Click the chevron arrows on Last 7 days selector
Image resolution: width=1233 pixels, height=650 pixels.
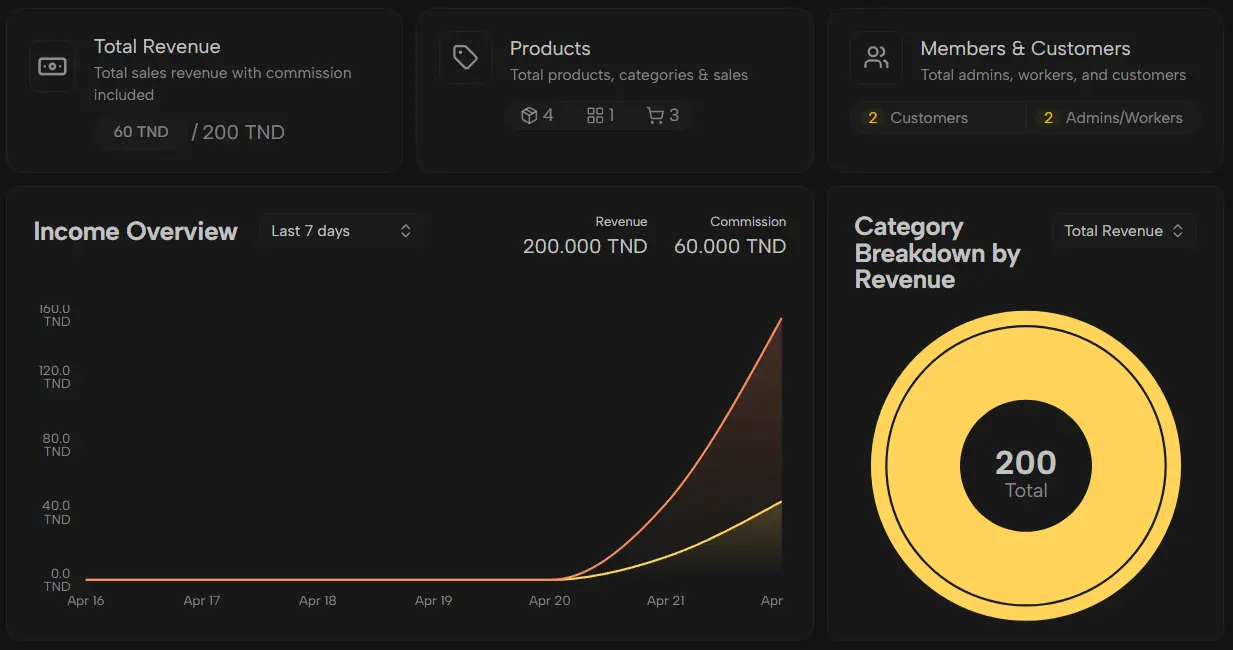click(406, 231)
